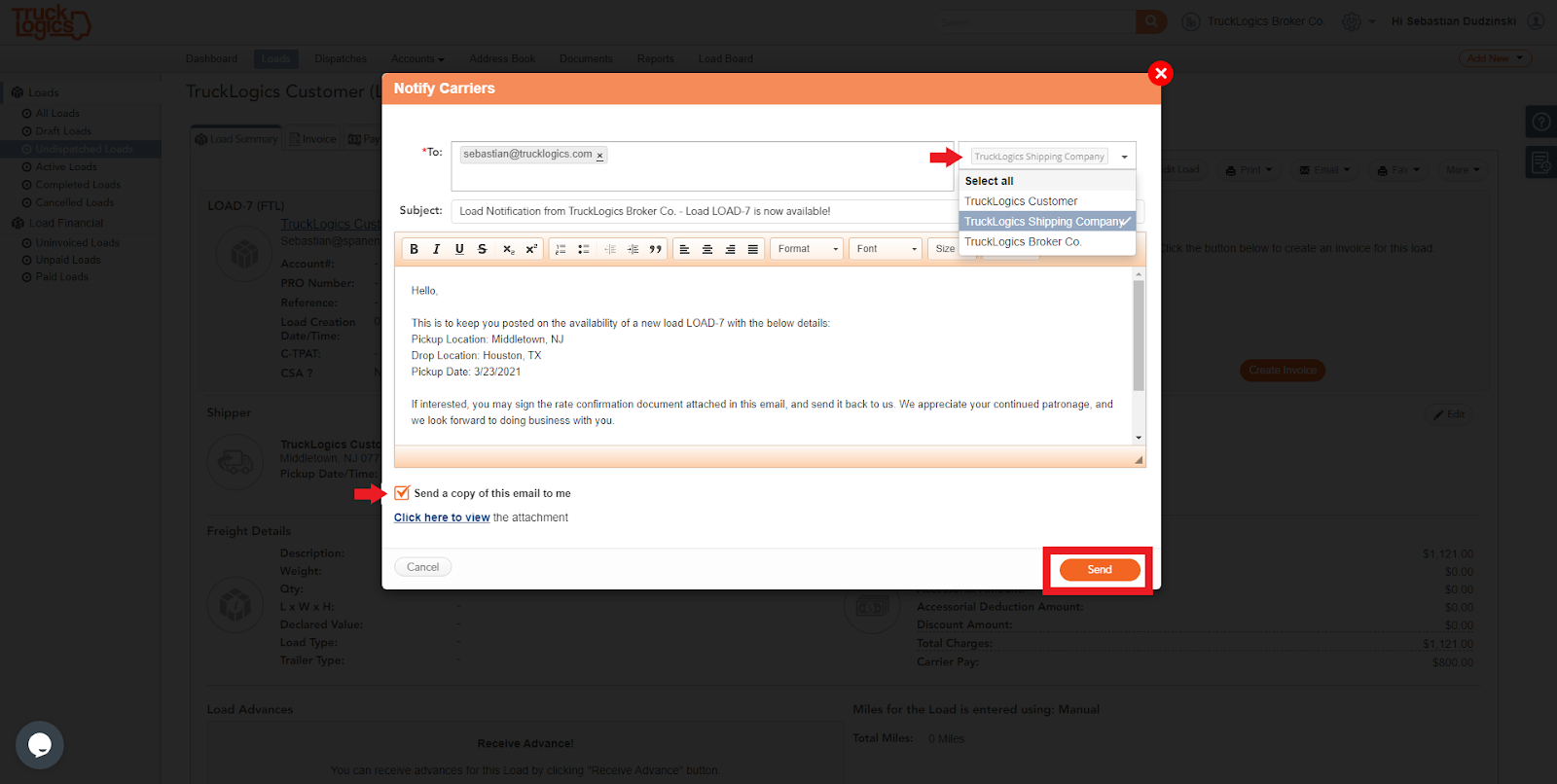Viewport: 1557px width, 784px height.
Task: Insert a numbered list
Action: click(x=561, y=249)
